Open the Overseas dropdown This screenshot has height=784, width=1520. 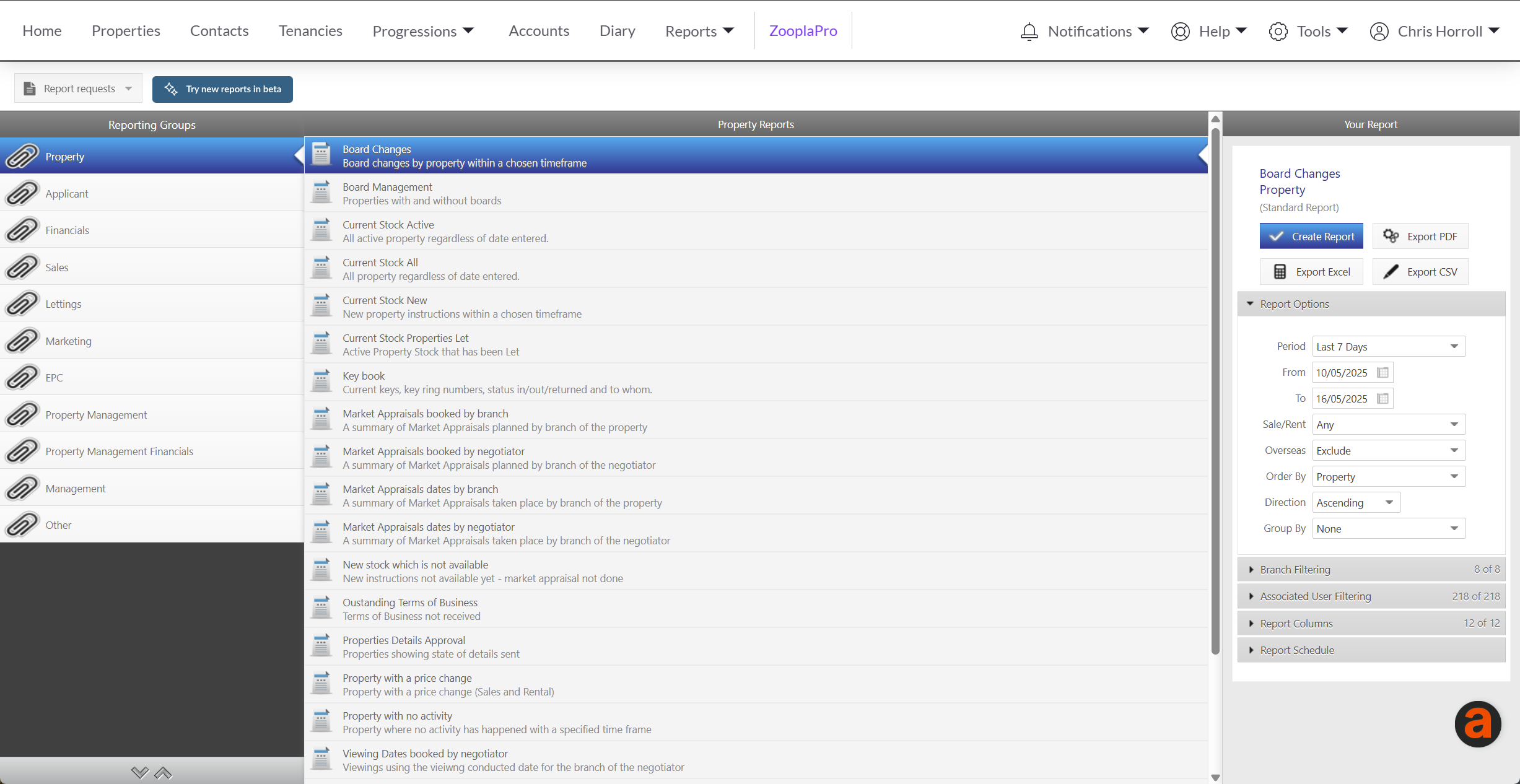1389,451
